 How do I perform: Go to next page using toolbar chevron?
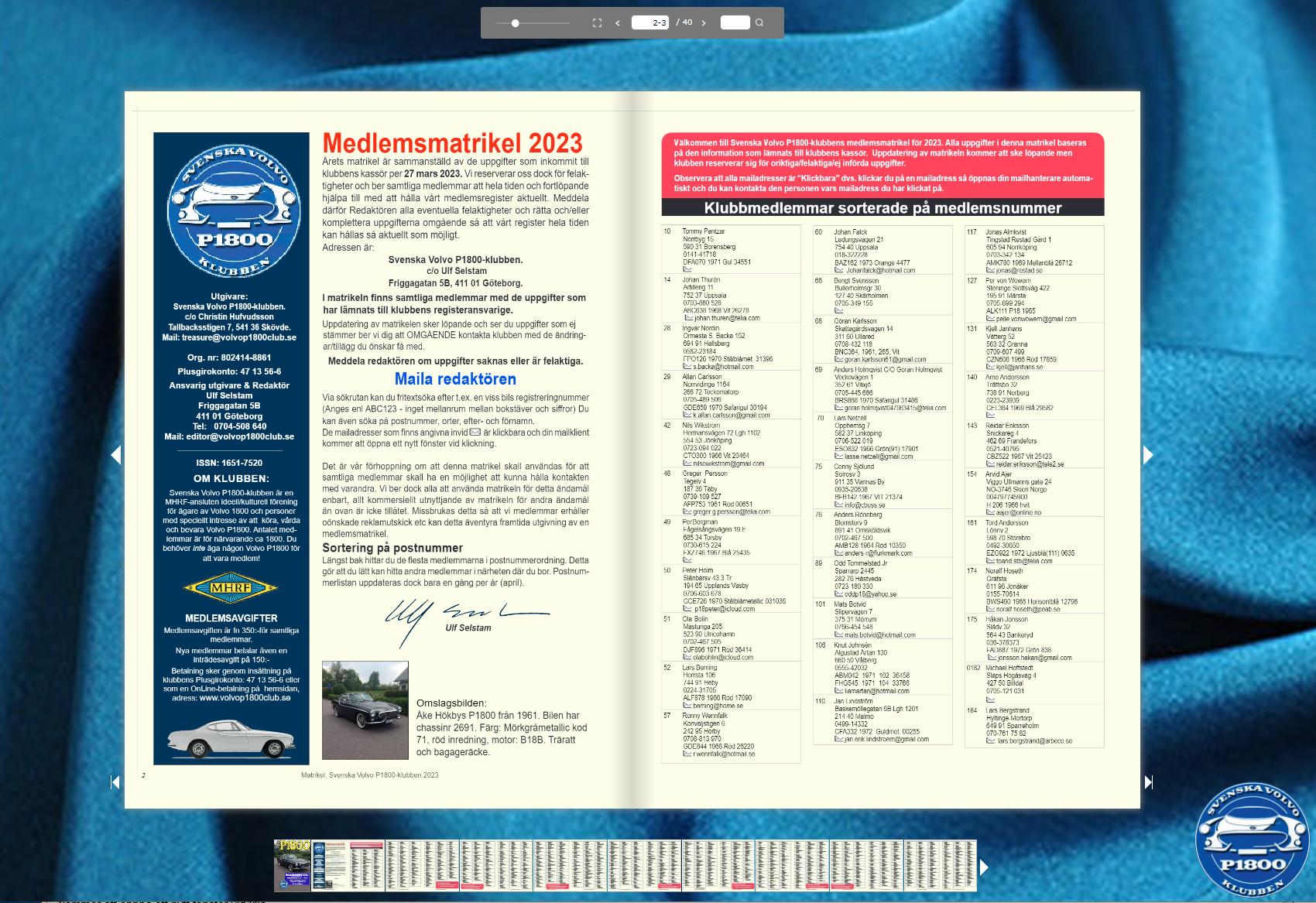pyautogui.click(x=704, y=23)
